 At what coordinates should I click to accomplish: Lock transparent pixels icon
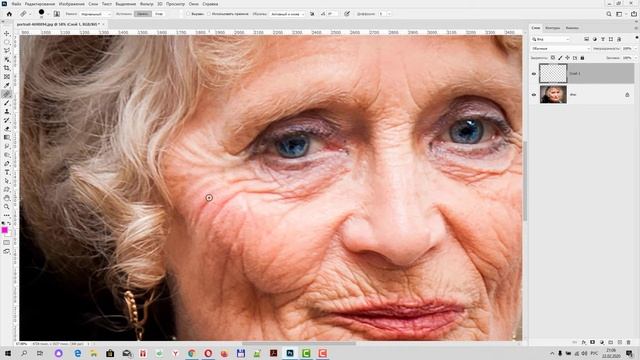[553, 58]
